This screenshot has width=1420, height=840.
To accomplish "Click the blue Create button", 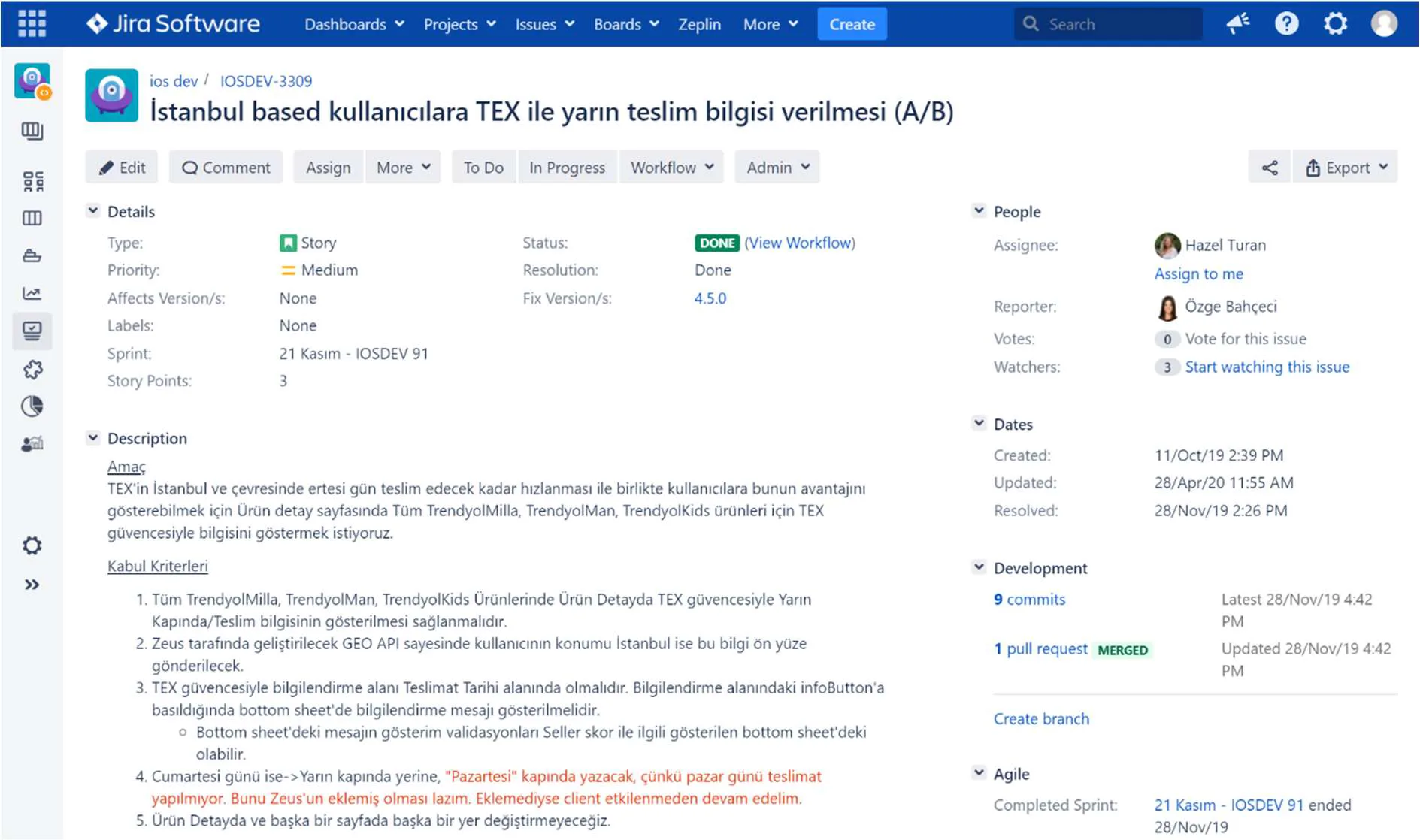I will tap(852, 24).
